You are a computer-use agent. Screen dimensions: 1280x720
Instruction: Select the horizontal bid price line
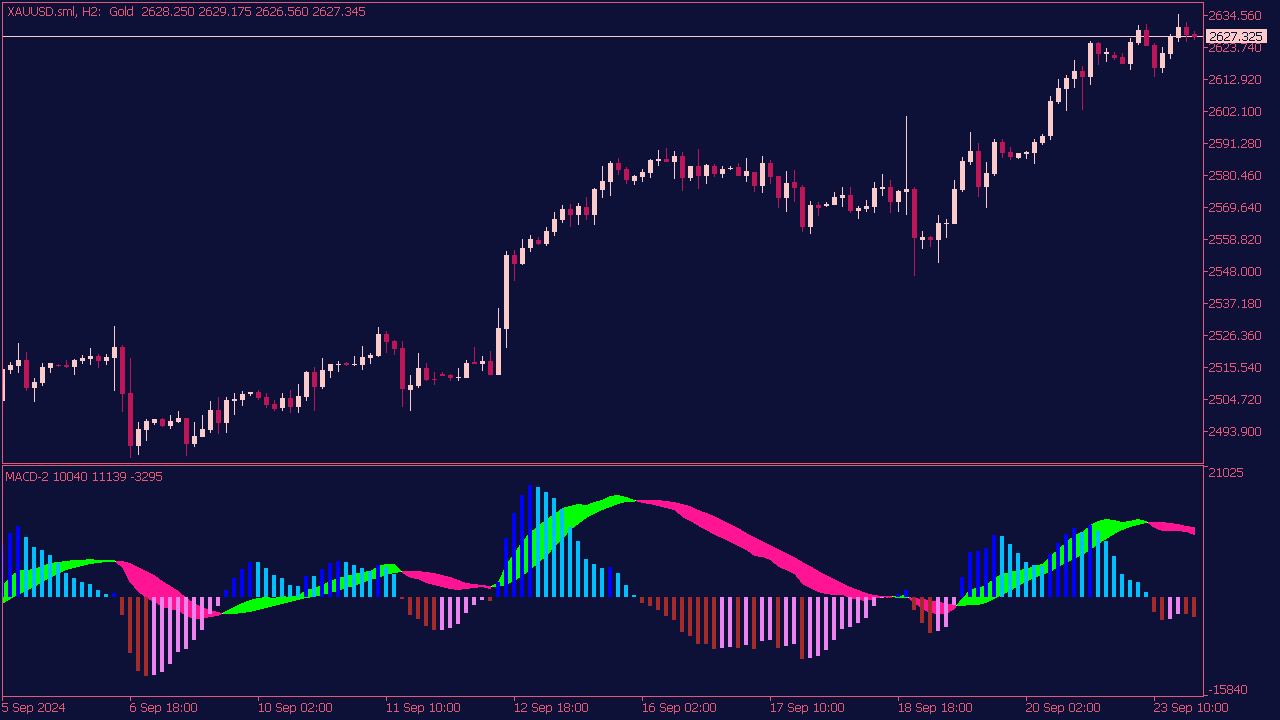coord(600,37)
